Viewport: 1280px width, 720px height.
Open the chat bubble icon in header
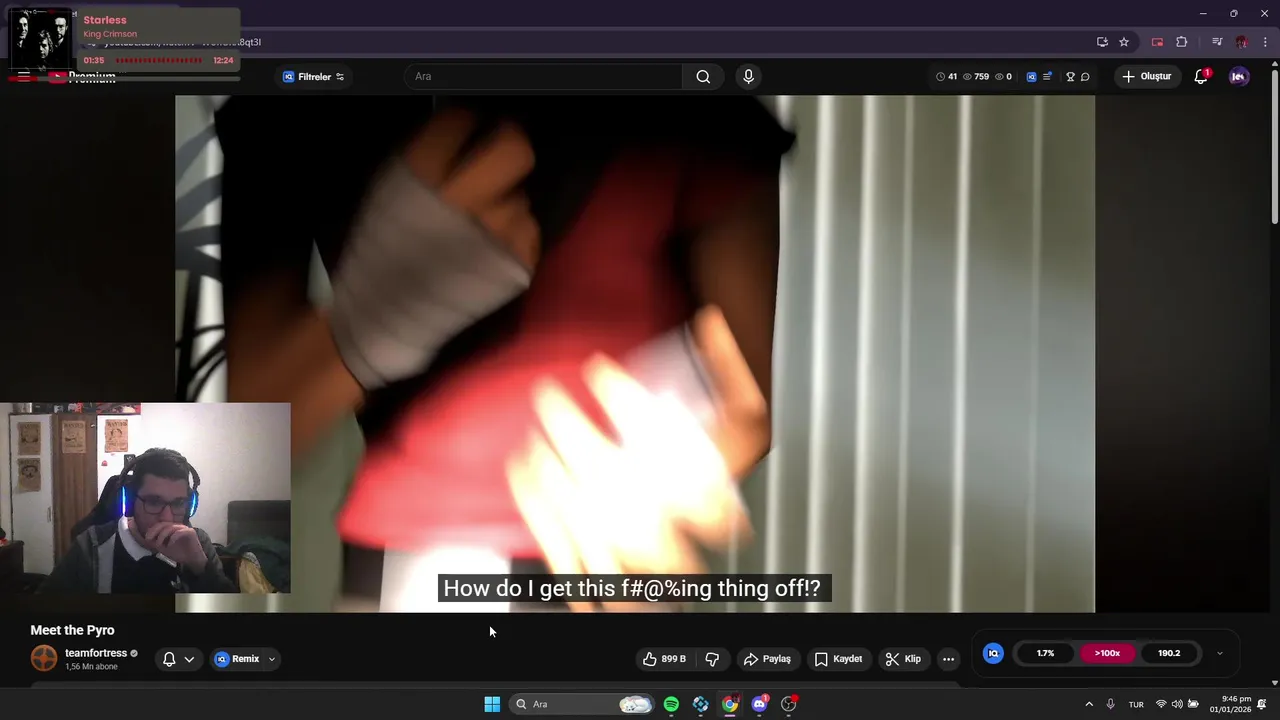(x=1085, y=77)
